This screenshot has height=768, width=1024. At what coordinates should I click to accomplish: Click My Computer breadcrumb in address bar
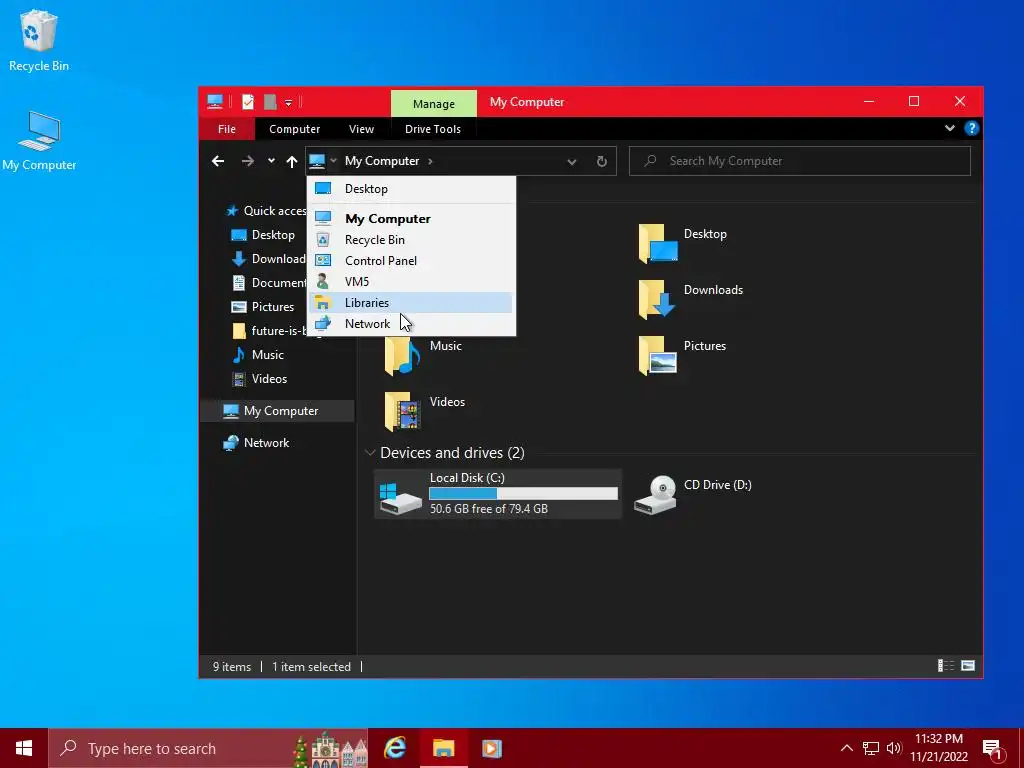click(382, 161)
